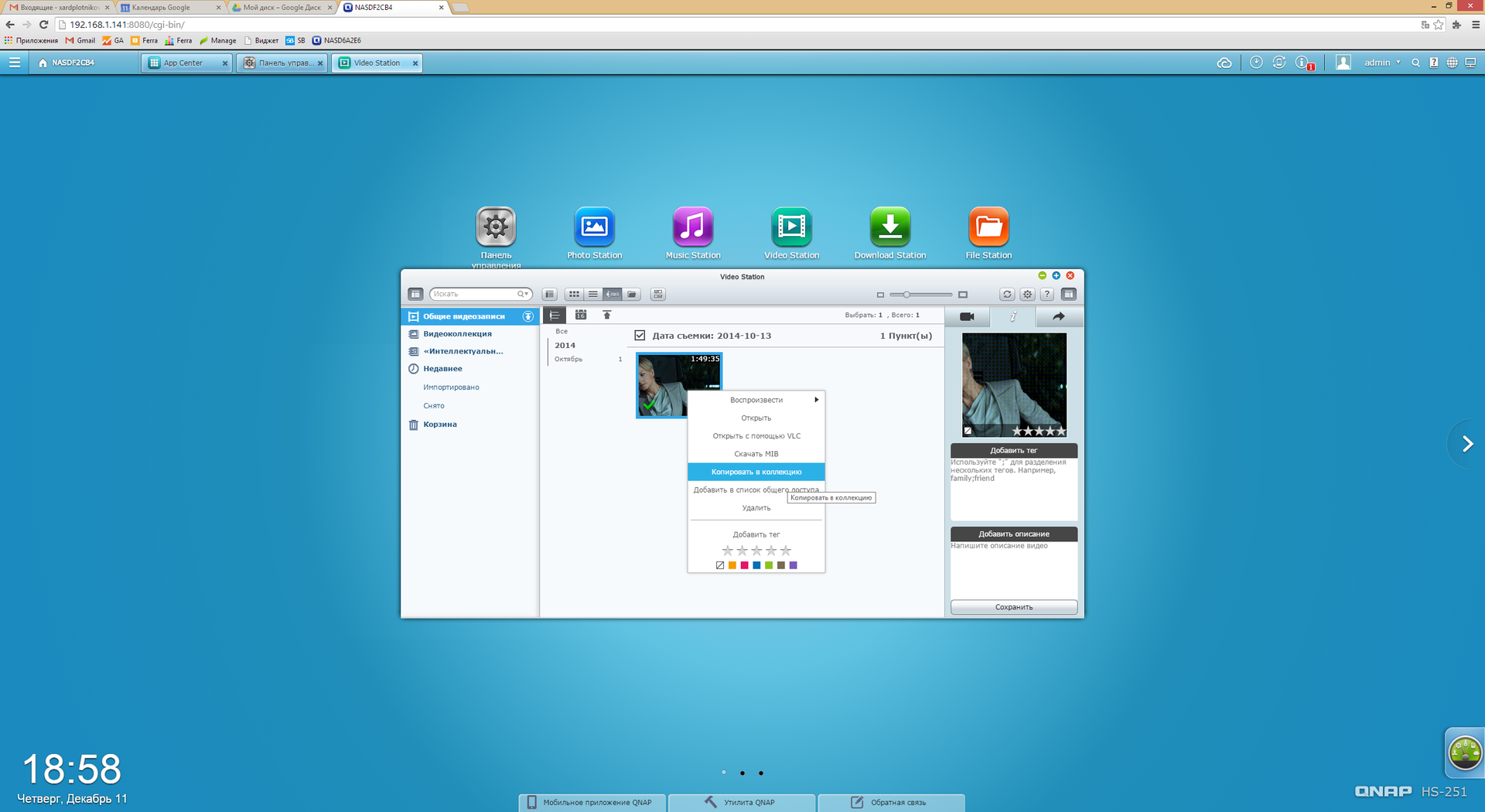1485x812 pixels.
Task: Click the Корзина item in the sidebar
Action: [439, 425]
